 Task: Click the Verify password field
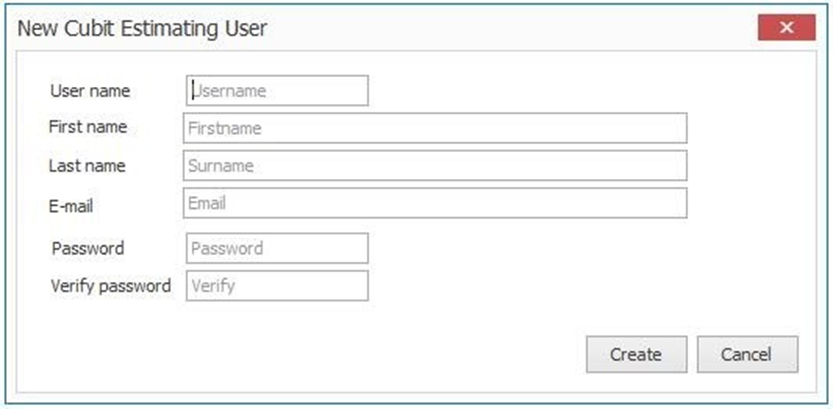tap(277, 286)
